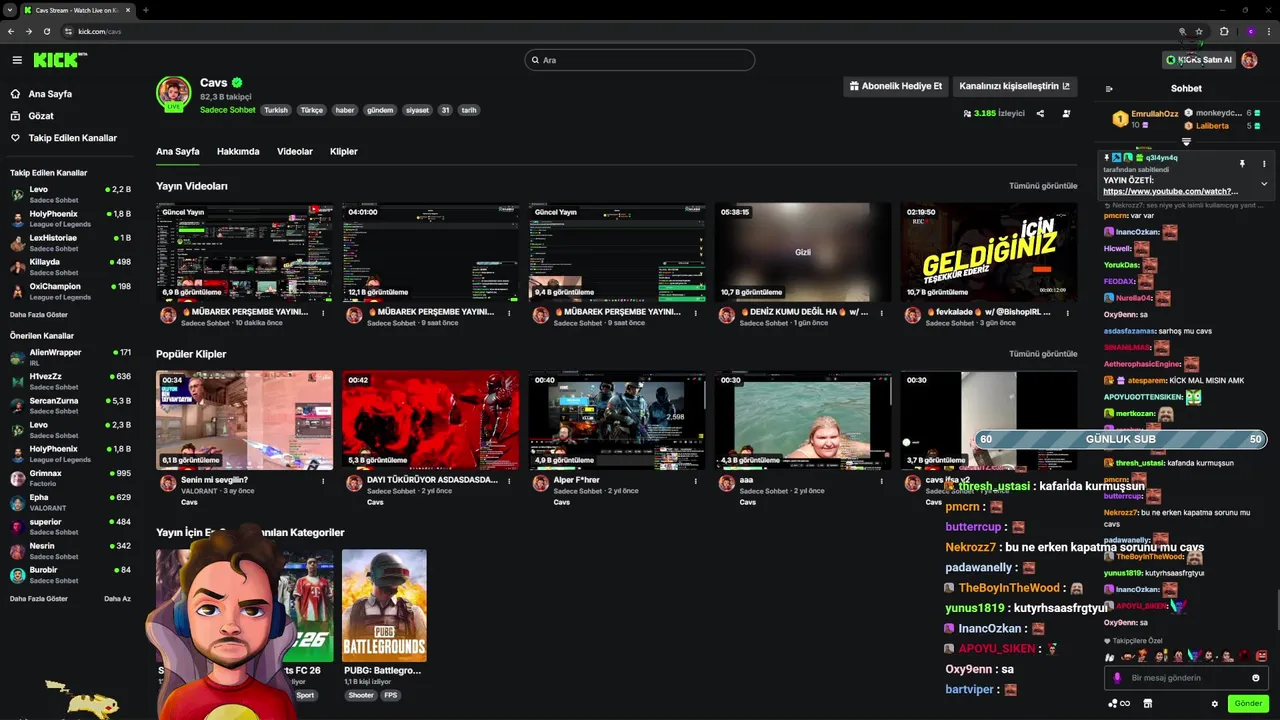
Task: View all popular clips via Tümünü görüntüle
Action: pos(1043,354)
